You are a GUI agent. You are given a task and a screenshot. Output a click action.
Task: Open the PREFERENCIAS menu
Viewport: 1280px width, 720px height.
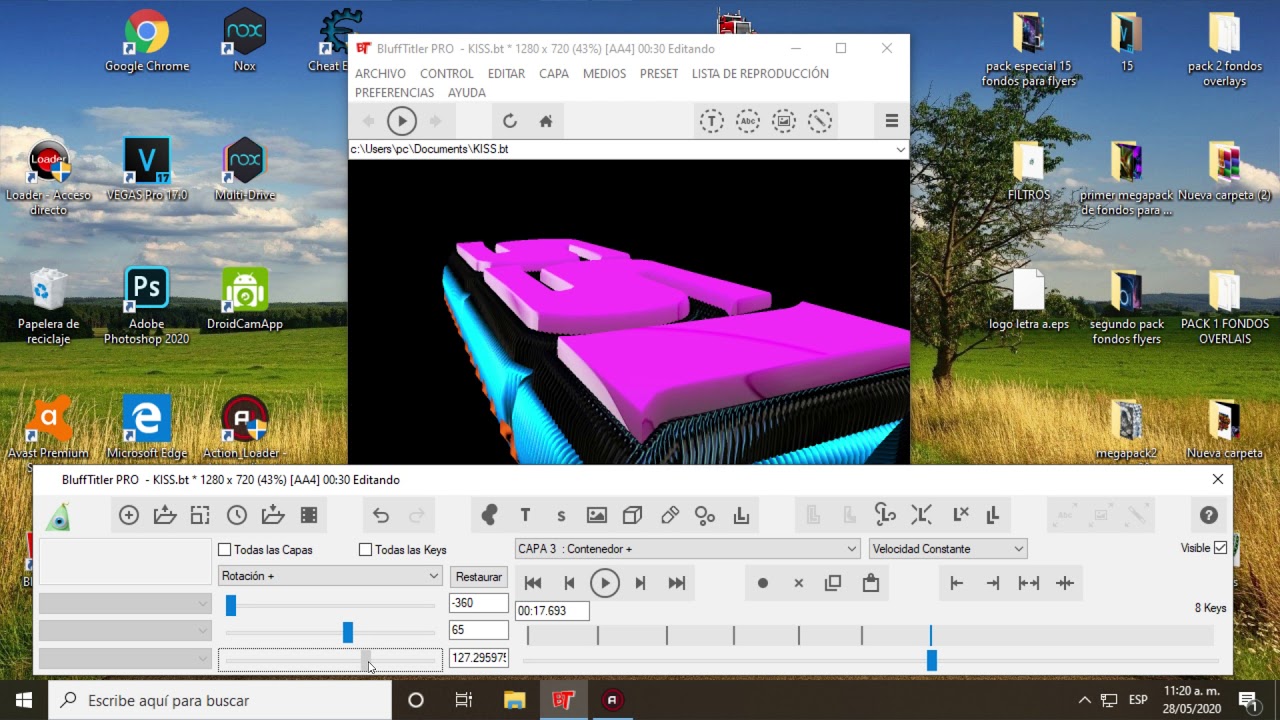point(394,92)
